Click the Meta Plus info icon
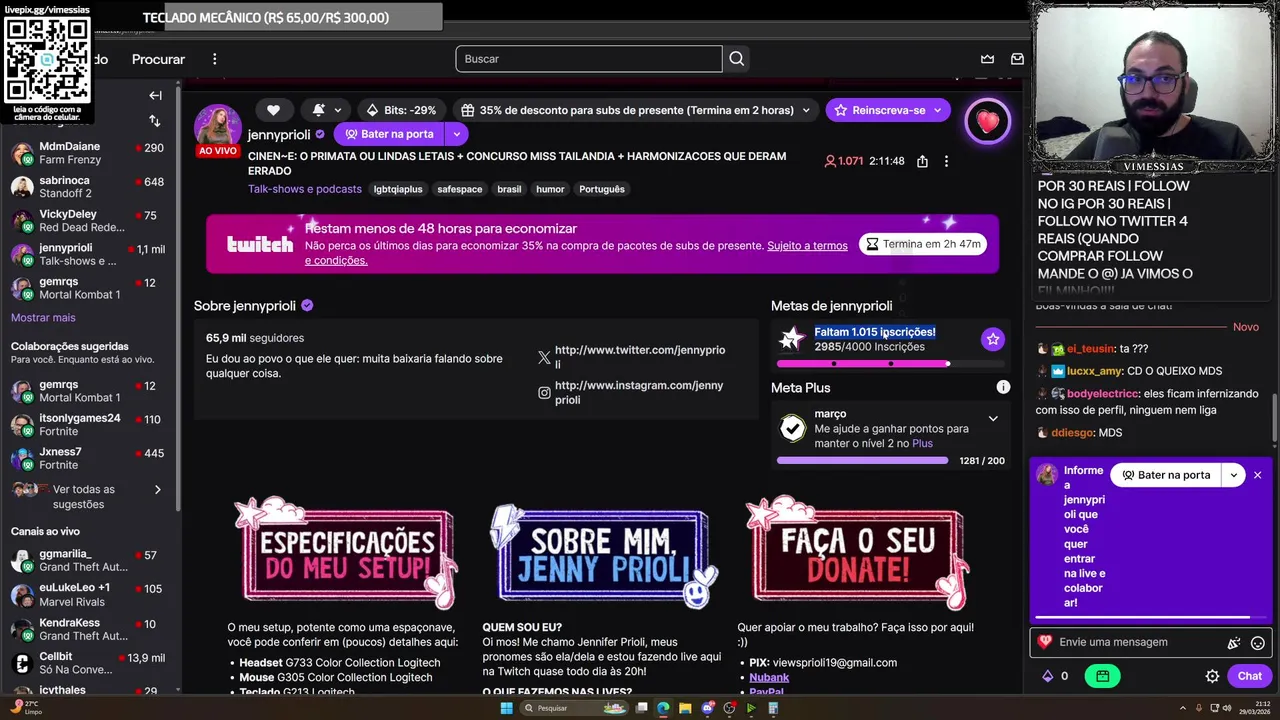The height and width of the screenshot is (720, 1280). point(1003,387)
